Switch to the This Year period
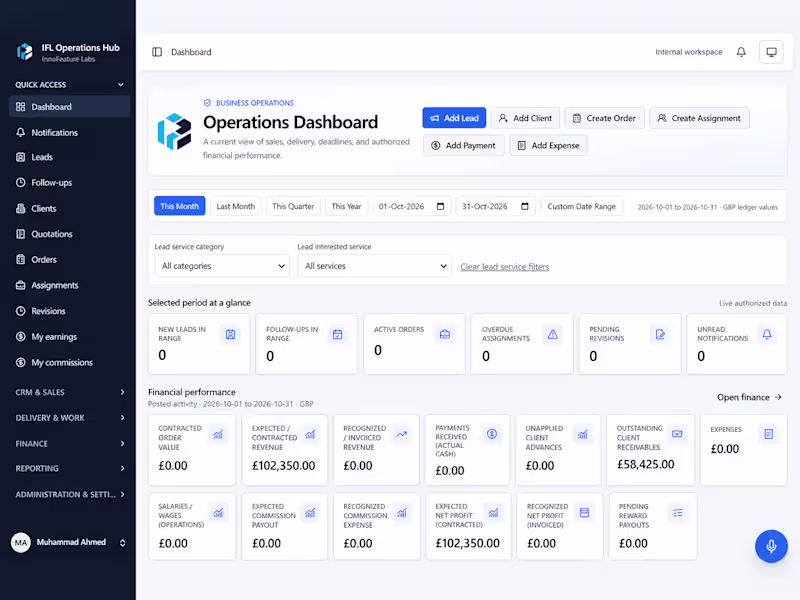 pos(346,206)
